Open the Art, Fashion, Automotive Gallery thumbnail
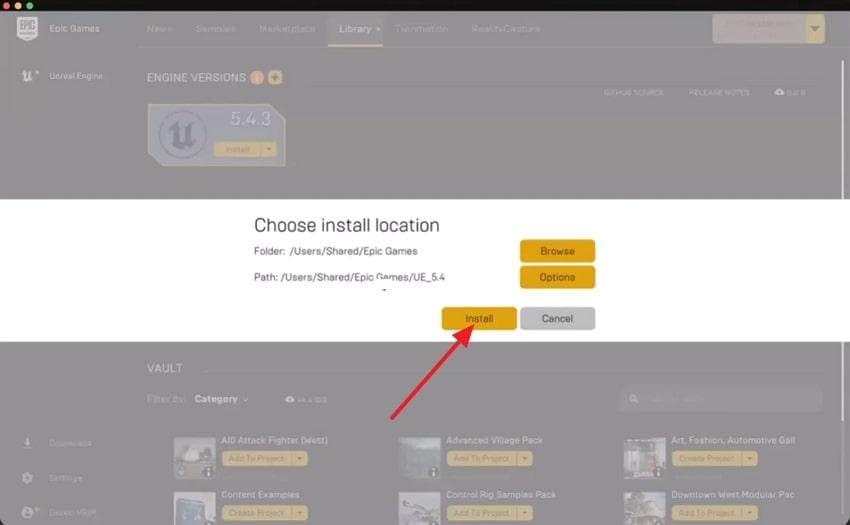The width and height of the screenshot is (850, 525). pos(645,457)
